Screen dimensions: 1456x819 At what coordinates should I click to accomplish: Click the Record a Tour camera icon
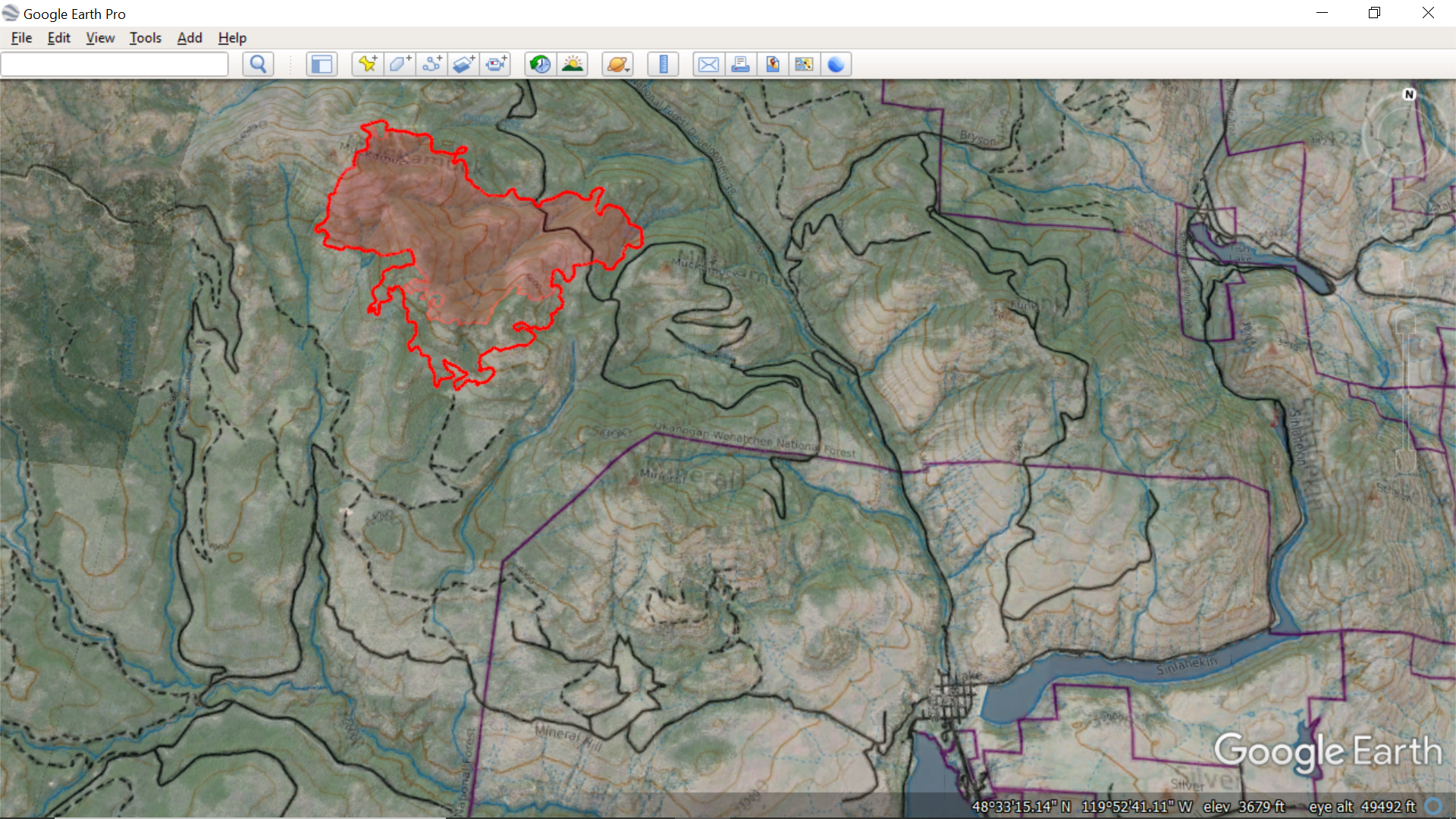coord(497,64)
